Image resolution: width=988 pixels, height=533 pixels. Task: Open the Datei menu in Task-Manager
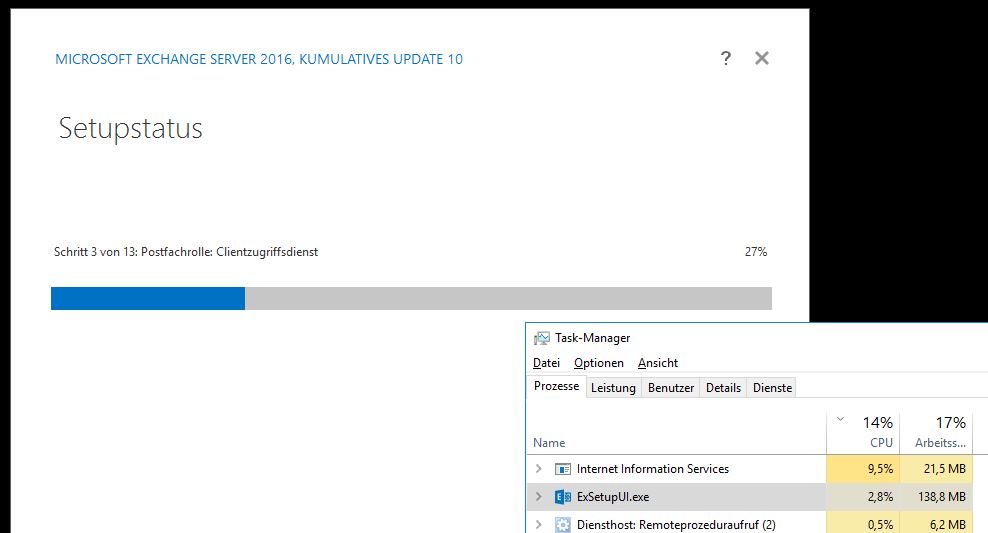(546, 363)
